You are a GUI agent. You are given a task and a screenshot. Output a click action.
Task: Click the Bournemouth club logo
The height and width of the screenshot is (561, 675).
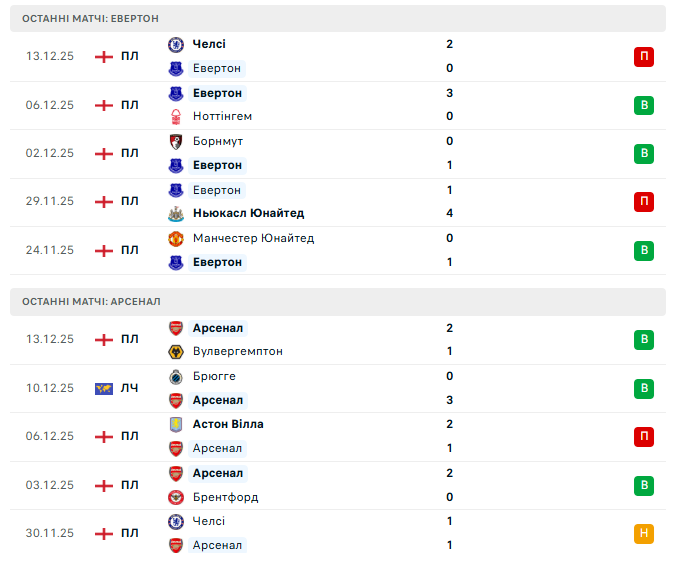point(176,141)
